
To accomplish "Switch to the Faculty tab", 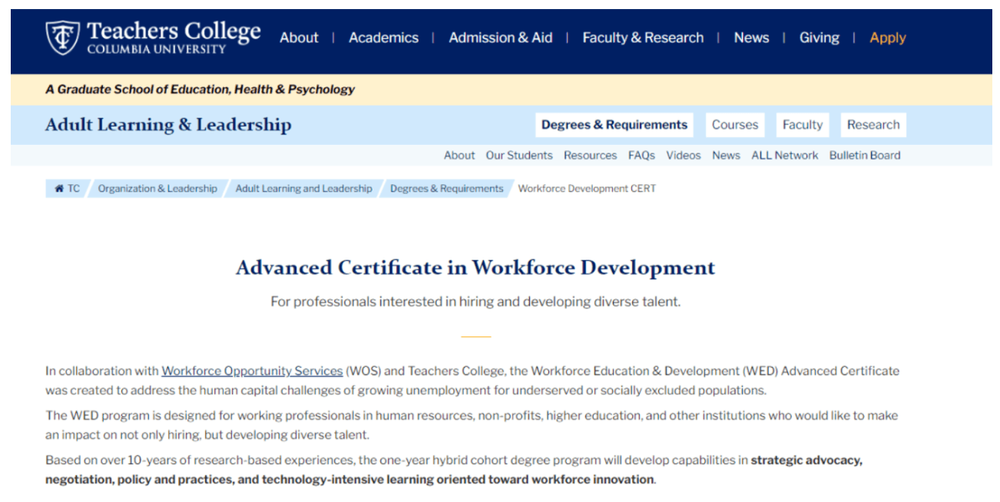I will pos(802,125).
